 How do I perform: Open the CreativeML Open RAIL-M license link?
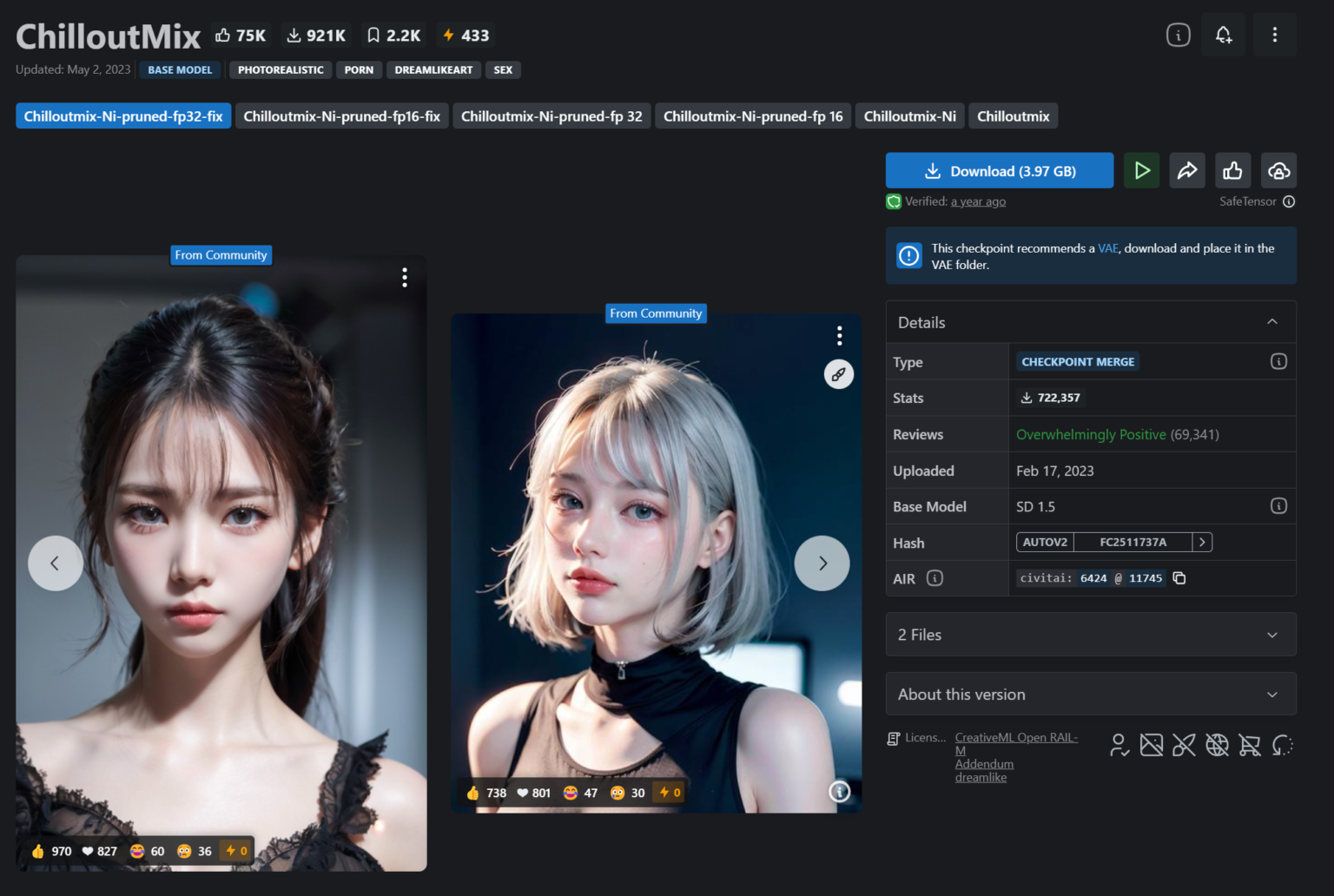pos(1015,737)
